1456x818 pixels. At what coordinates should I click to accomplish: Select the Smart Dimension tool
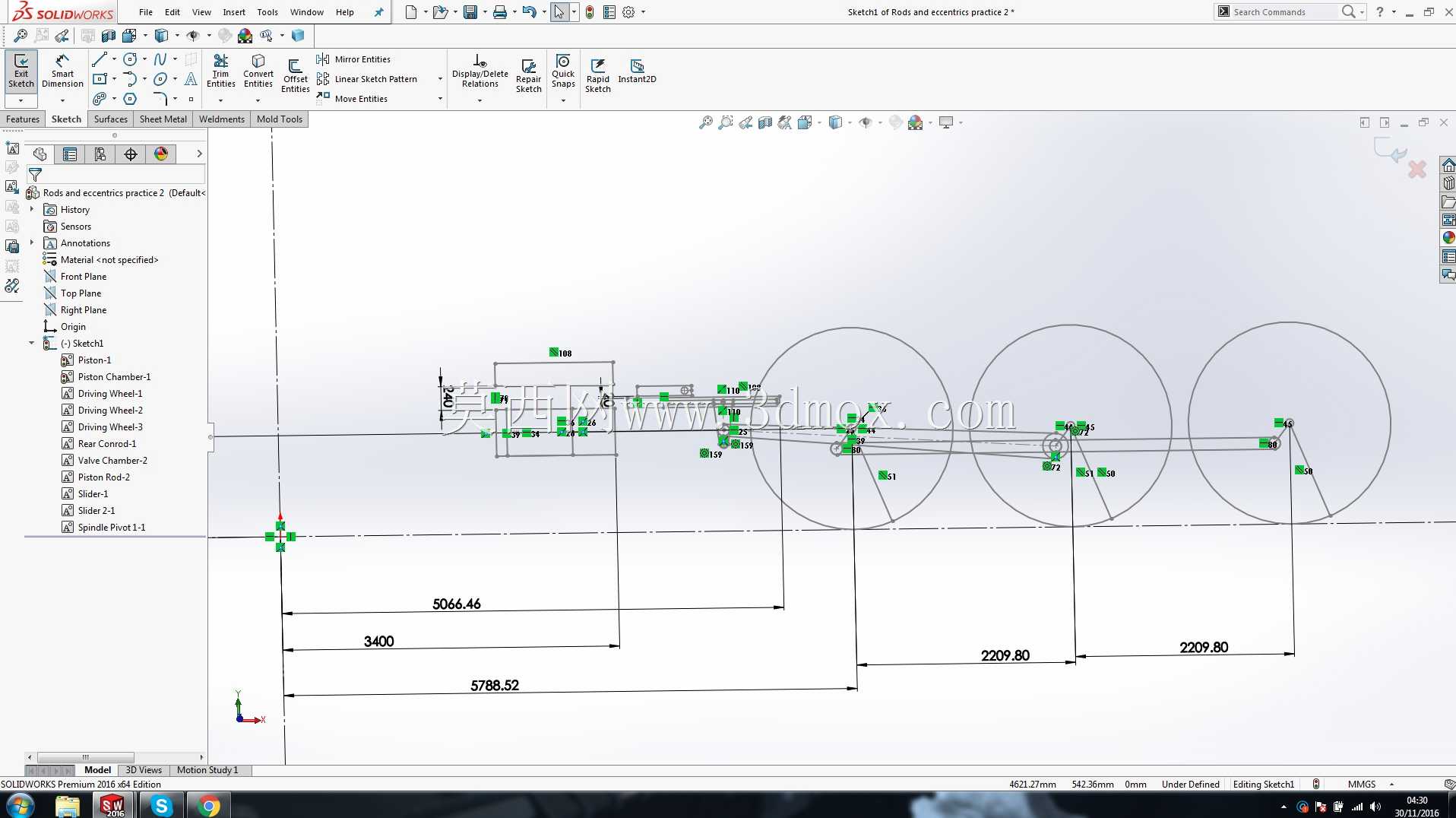[62, 71]
